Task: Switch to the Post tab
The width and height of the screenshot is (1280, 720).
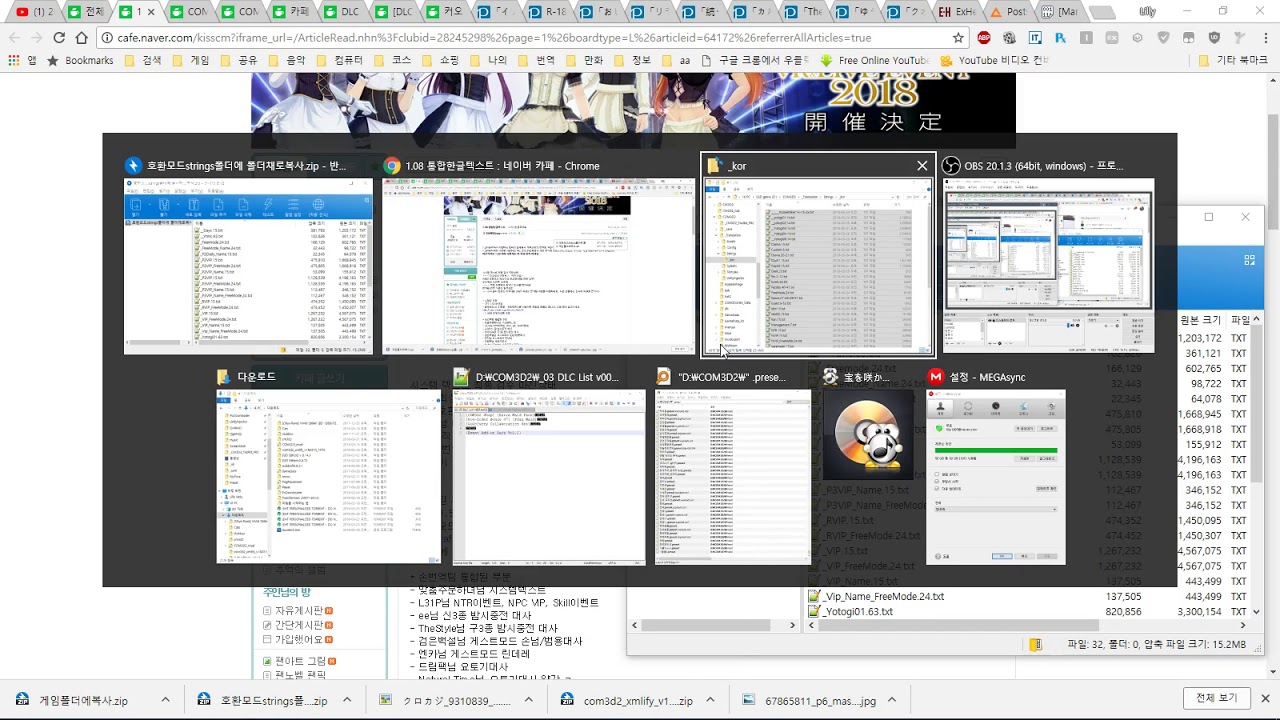Action: point(1009,12)
